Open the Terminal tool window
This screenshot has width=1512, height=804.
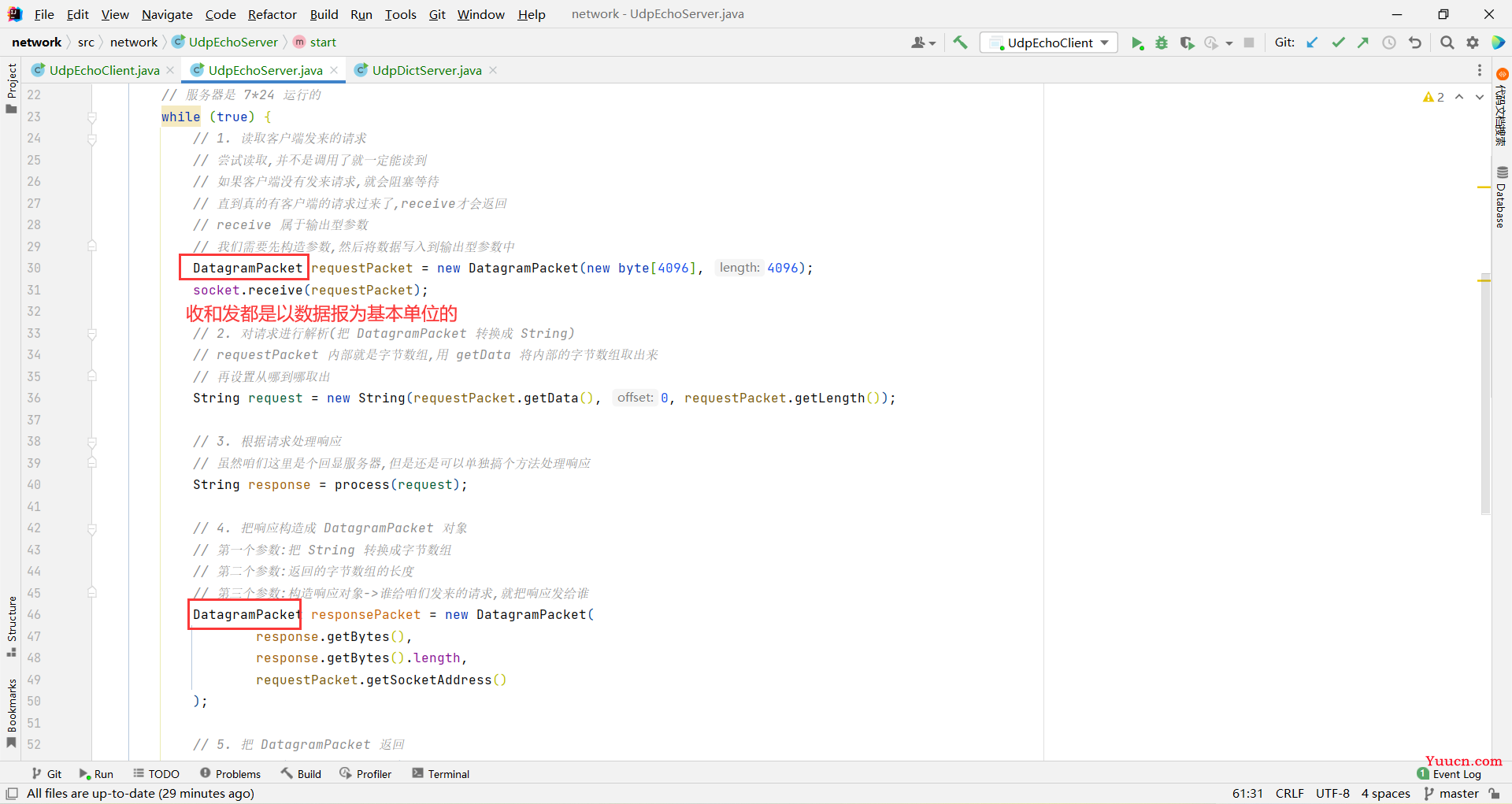click(441, 774)
